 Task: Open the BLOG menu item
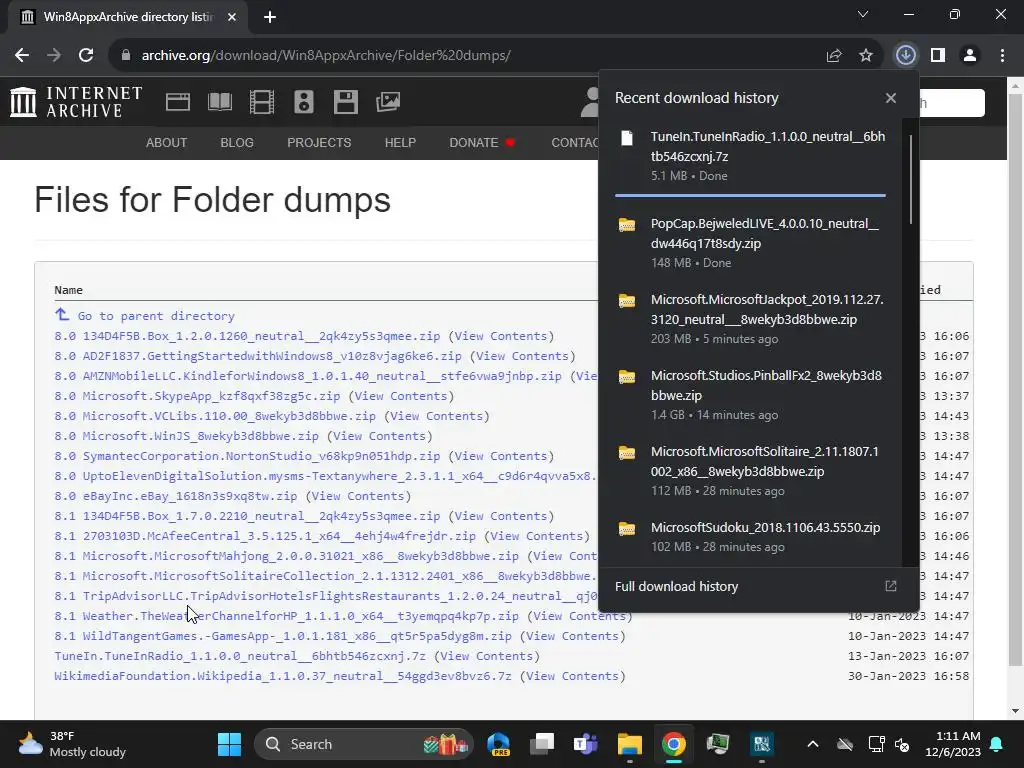click(237, 142)
